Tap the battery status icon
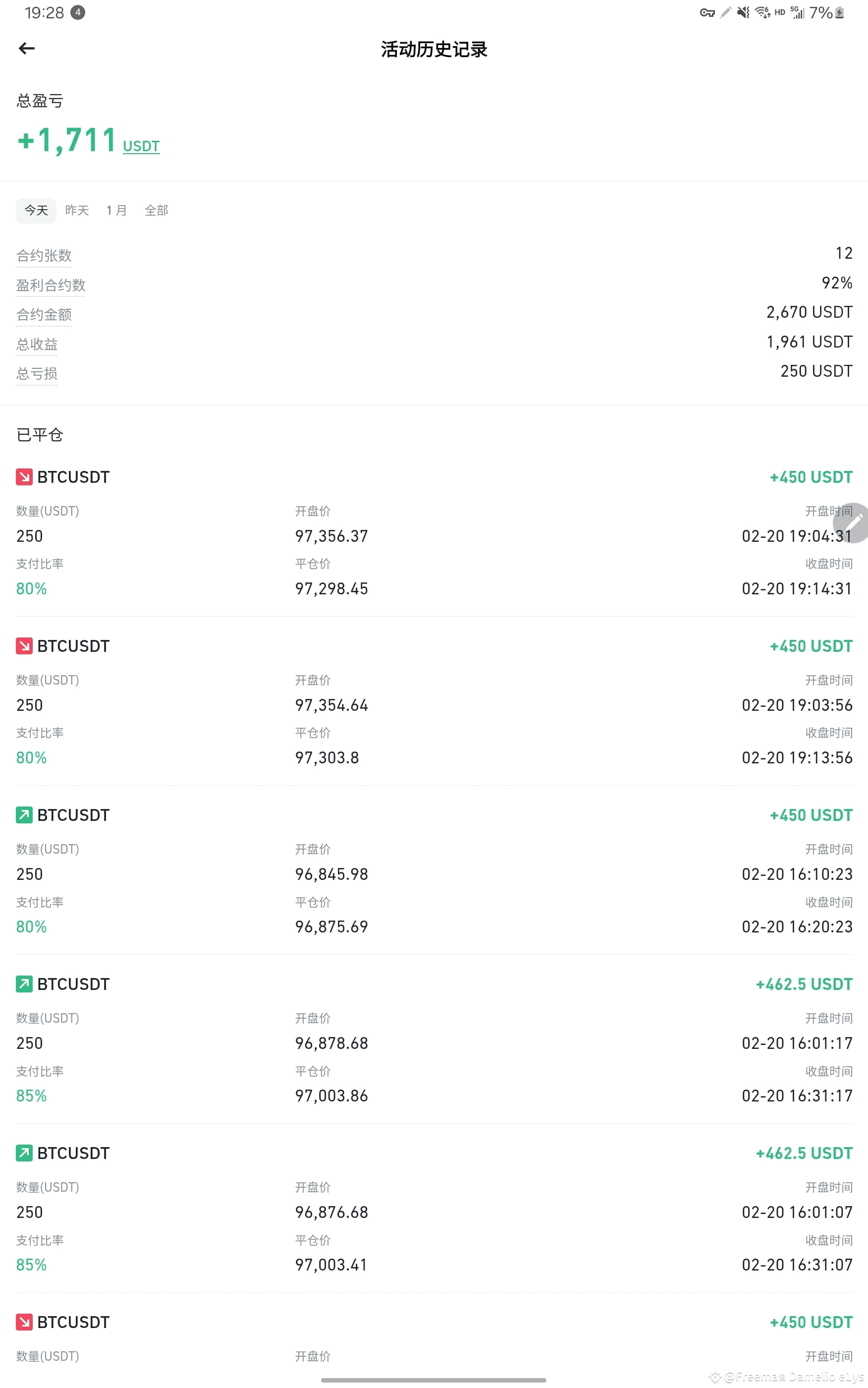 (x=839, y=12)
